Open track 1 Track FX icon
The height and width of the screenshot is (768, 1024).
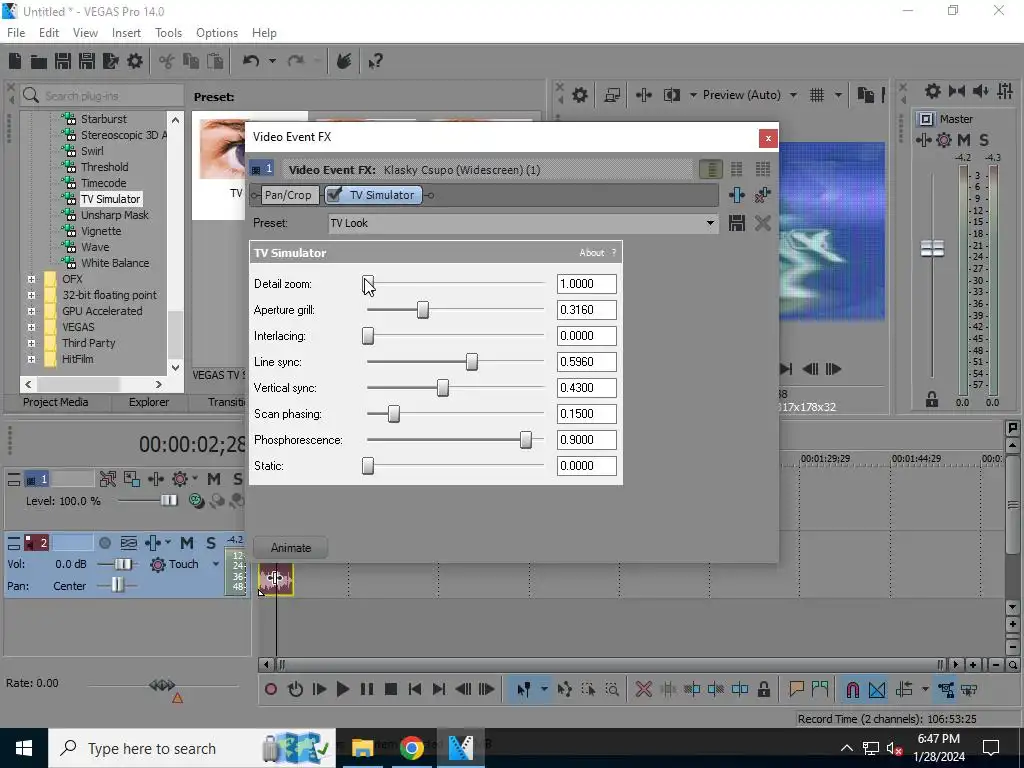point(155,479)
